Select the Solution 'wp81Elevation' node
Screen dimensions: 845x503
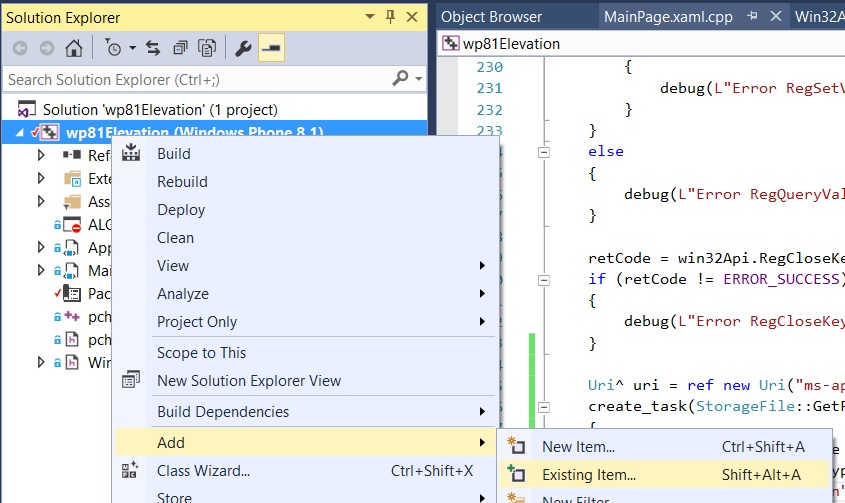point(161,110)
